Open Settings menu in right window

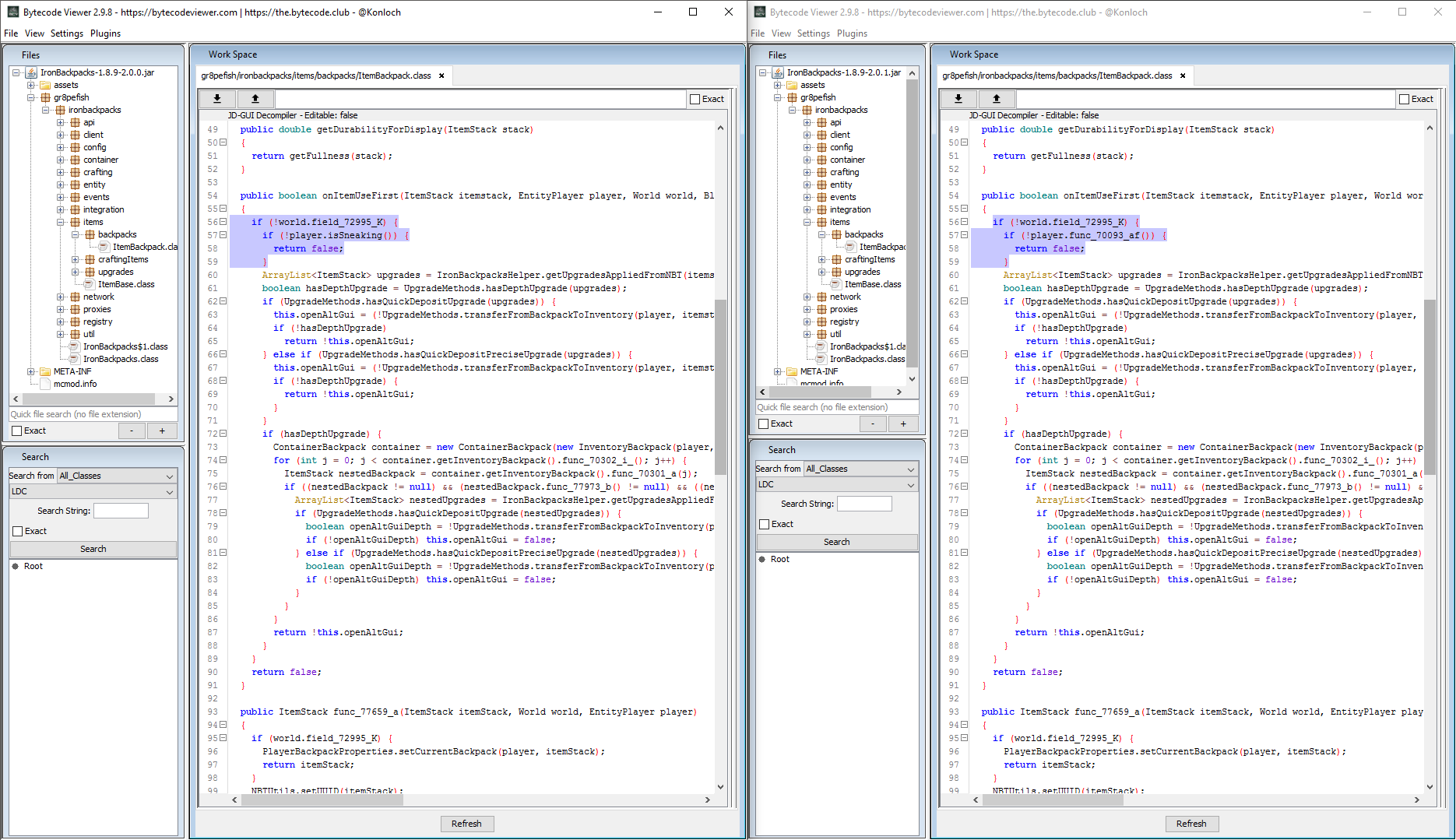click(x=814, y=33)
